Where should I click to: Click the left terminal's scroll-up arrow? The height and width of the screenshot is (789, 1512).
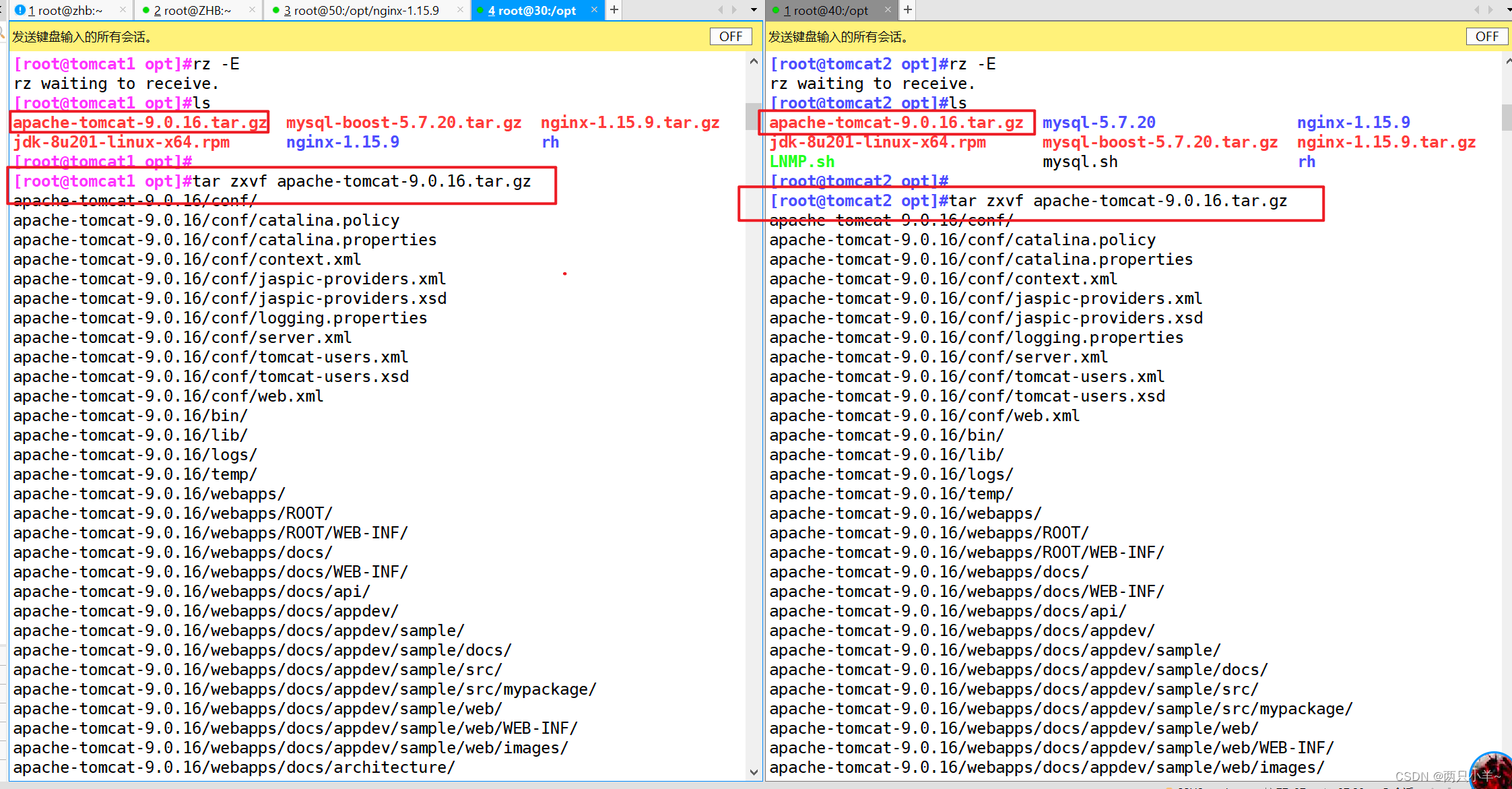(x=754, y=62)
